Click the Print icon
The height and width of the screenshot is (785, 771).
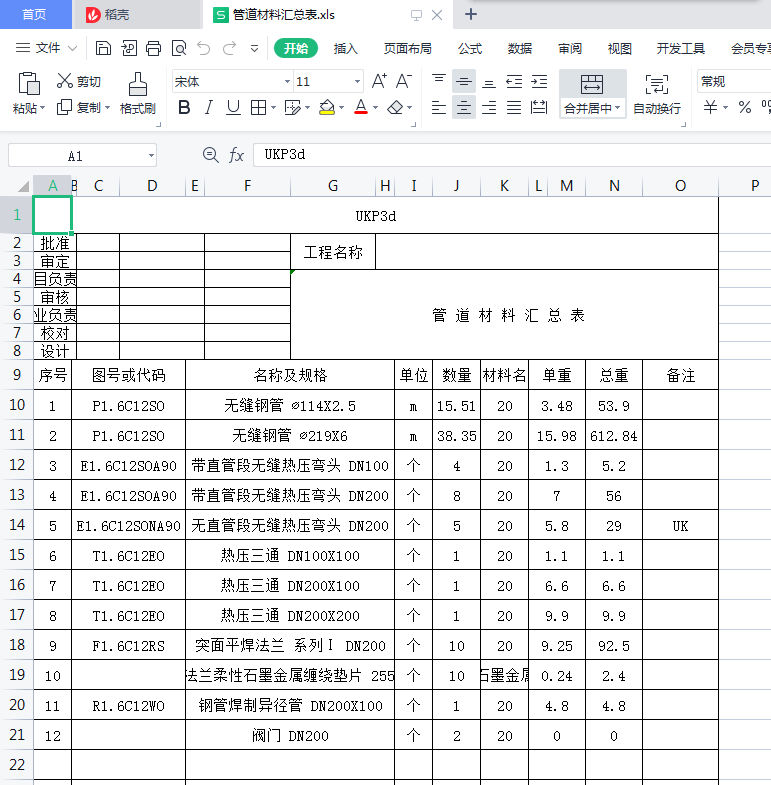point(153,48)
